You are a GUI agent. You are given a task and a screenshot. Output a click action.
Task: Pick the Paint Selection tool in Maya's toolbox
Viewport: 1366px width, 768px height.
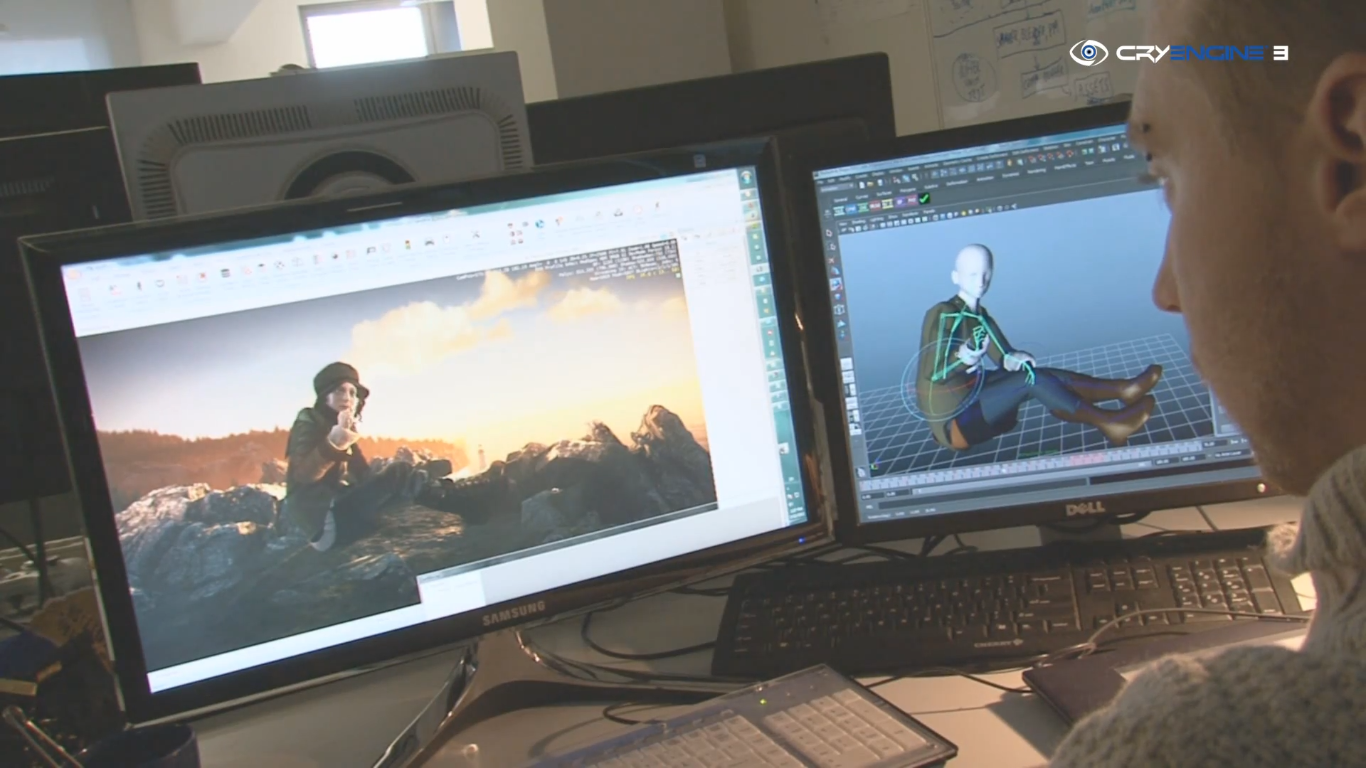tap(832, 260)
